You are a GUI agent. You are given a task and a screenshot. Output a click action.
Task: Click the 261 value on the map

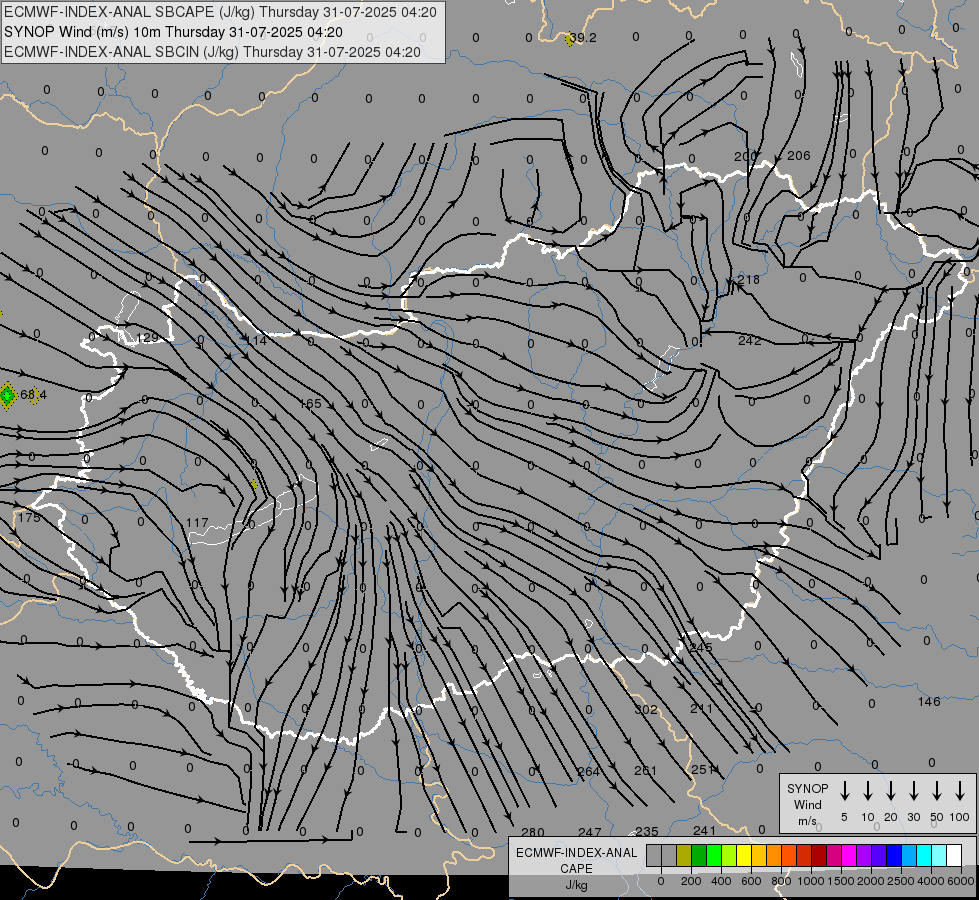645,771
